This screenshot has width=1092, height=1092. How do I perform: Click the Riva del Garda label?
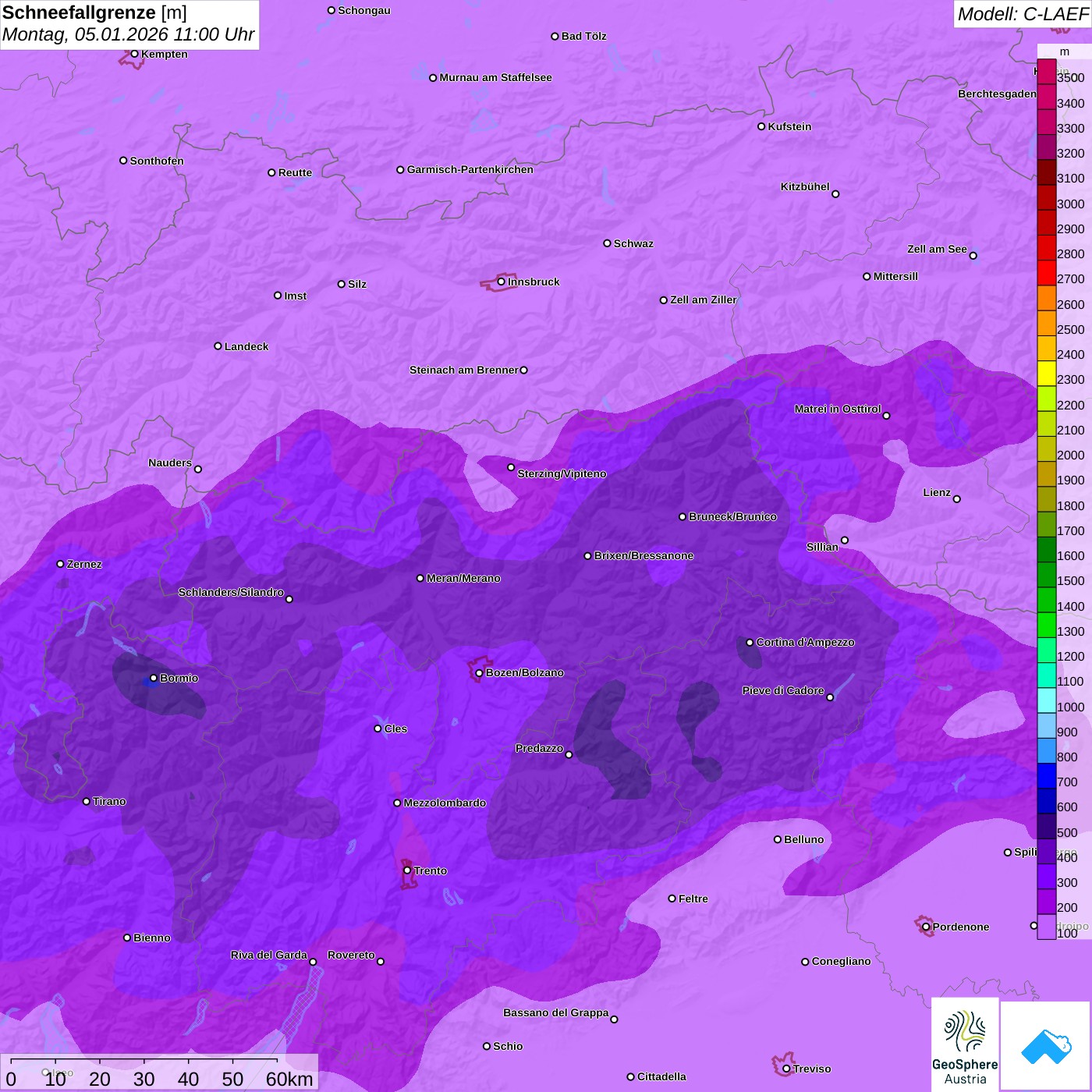269,955
